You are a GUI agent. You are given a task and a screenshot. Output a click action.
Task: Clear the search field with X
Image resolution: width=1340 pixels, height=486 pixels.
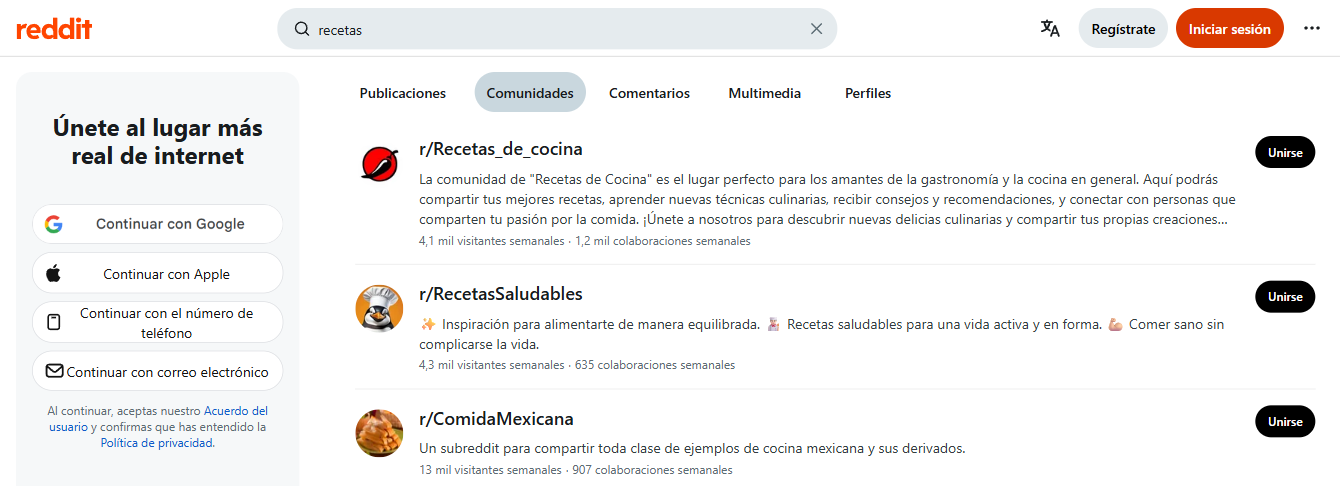pyautogui.click(x=816, y=29)
